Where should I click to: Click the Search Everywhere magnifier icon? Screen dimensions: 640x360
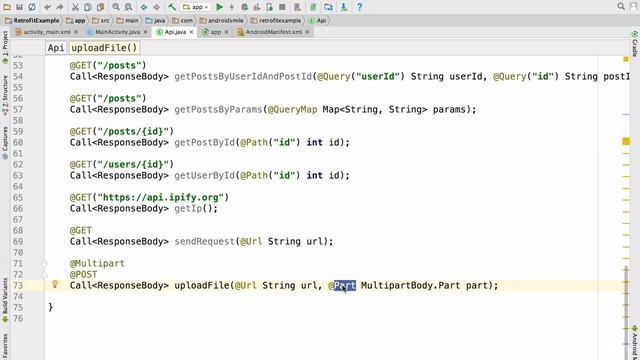coord(621,6)
